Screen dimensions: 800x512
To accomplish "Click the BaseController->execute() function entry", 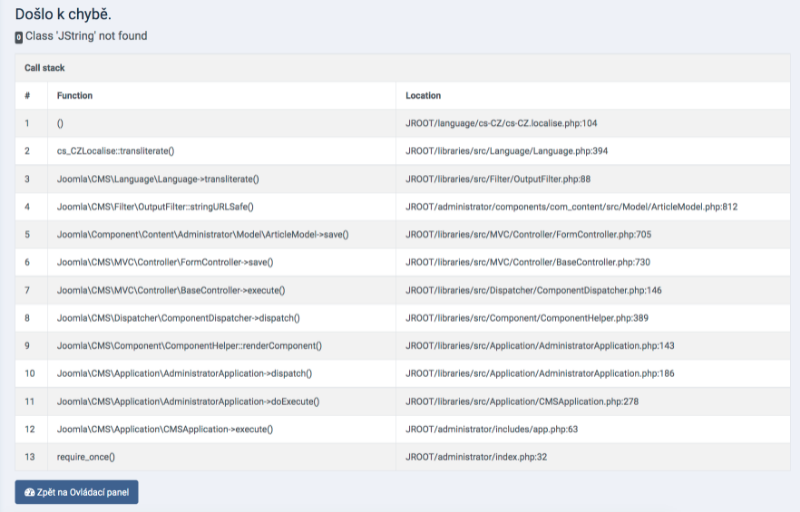I will pyautogui.click(x=171, y=290).
